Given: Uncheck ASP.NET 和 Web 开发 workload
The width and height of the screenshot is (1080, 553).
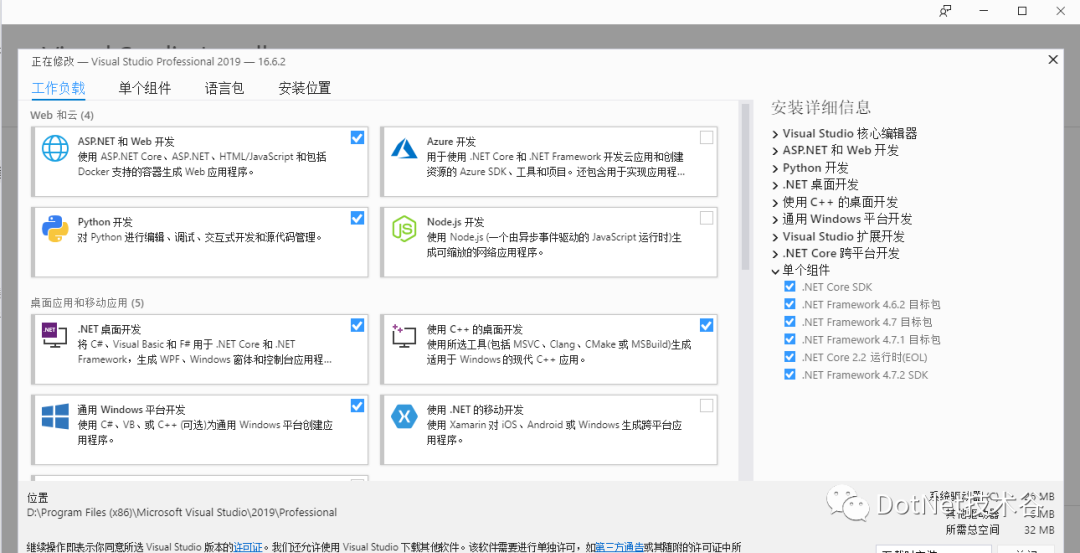Looking at the screenshot, I should tap(357, 138).
